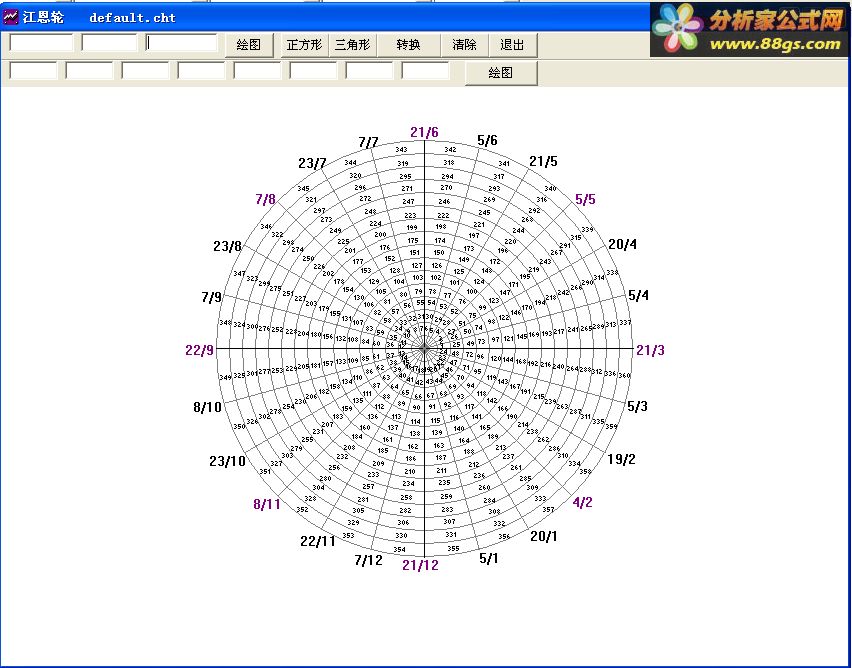
Task: Click cell 360 on the outer ring
Action: coord(624,376)
